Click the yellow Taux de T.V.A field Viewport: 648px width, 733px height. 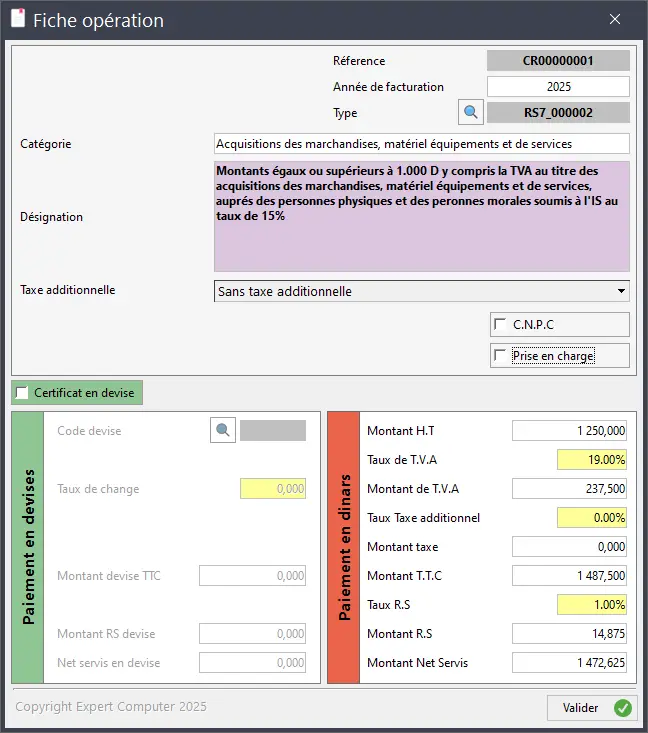pyautogui.click(x=594, y=459)
